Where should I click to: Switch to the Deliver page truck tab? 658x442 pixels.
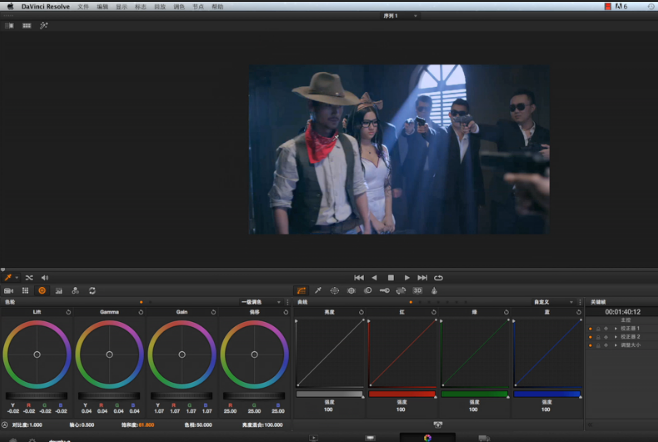point(484,438)
